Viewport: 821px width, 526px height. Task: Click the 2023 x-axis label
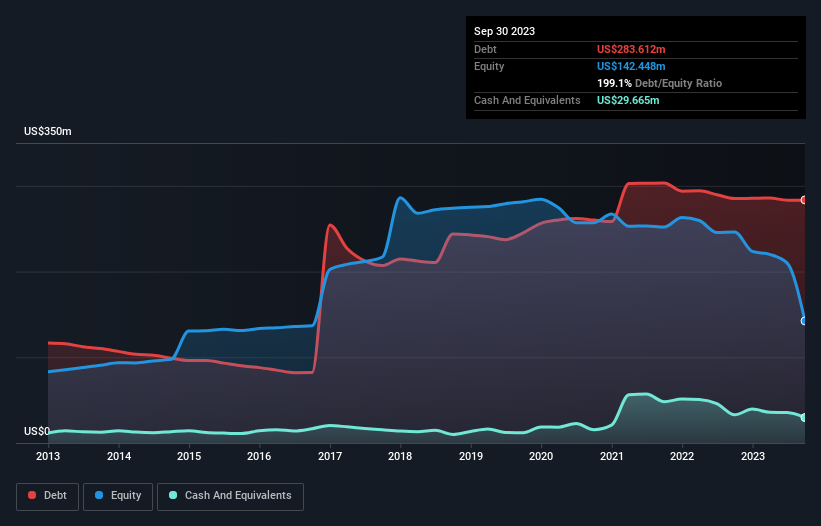[752, 456]
